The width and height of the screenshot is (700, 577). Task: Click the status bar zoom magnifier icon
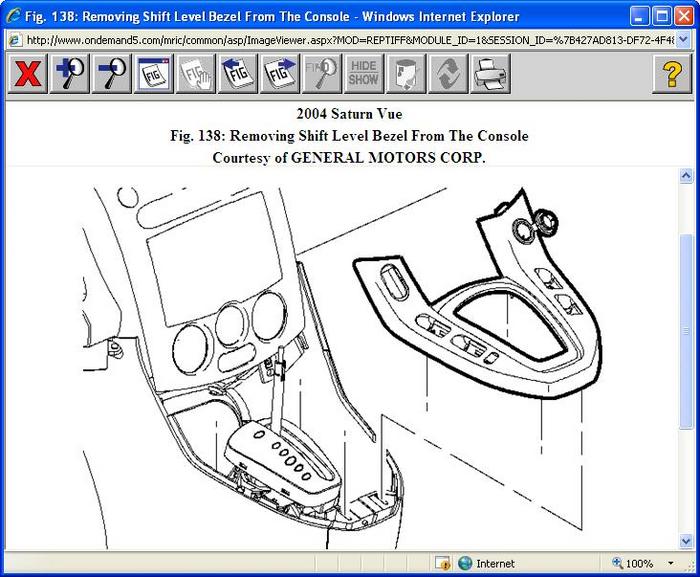tap(617, 563)
